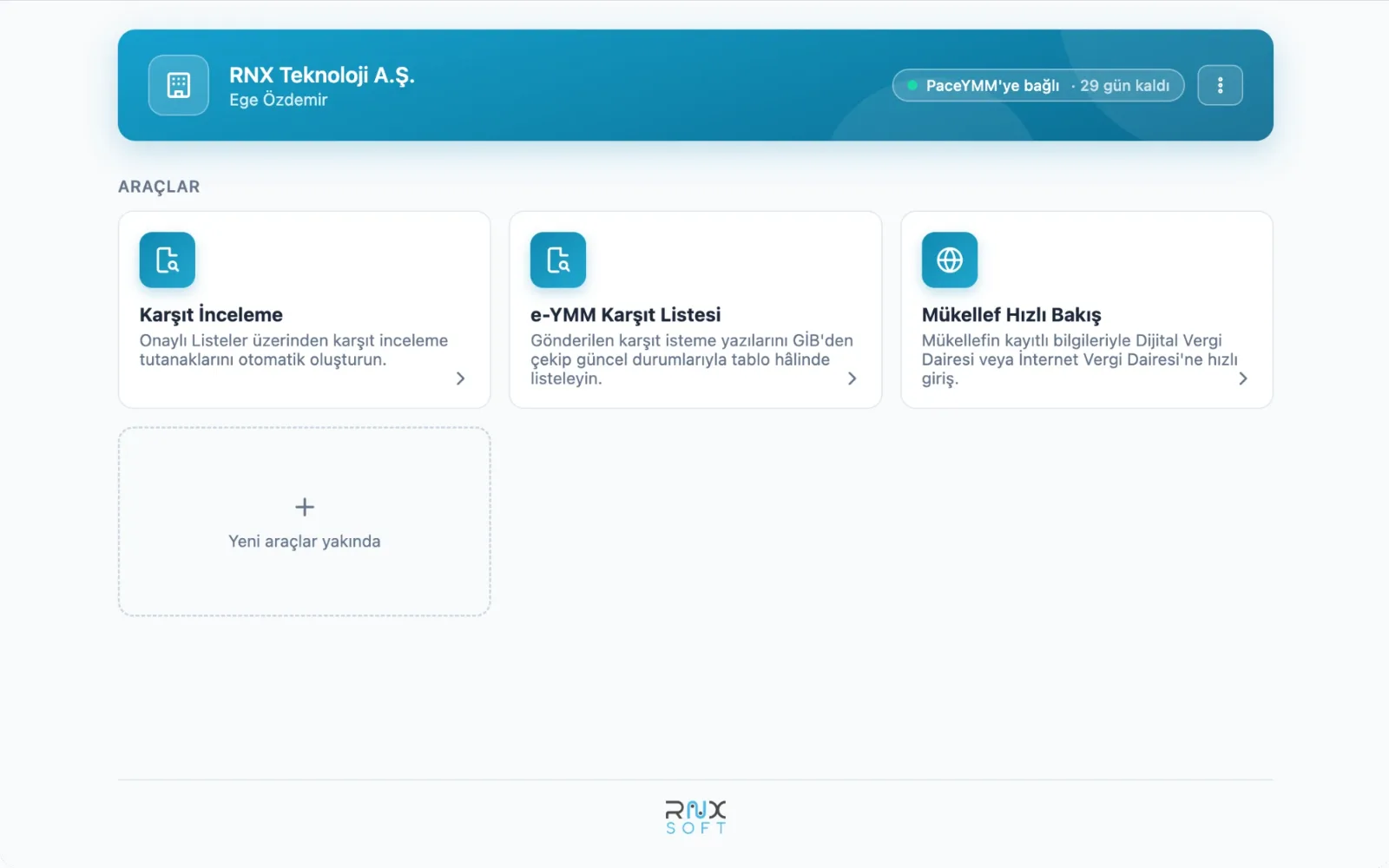The height and width of the screenshot is (868, 1389).
Task: Click the ARAÇLAR section heading
Action: click(159, 187)
